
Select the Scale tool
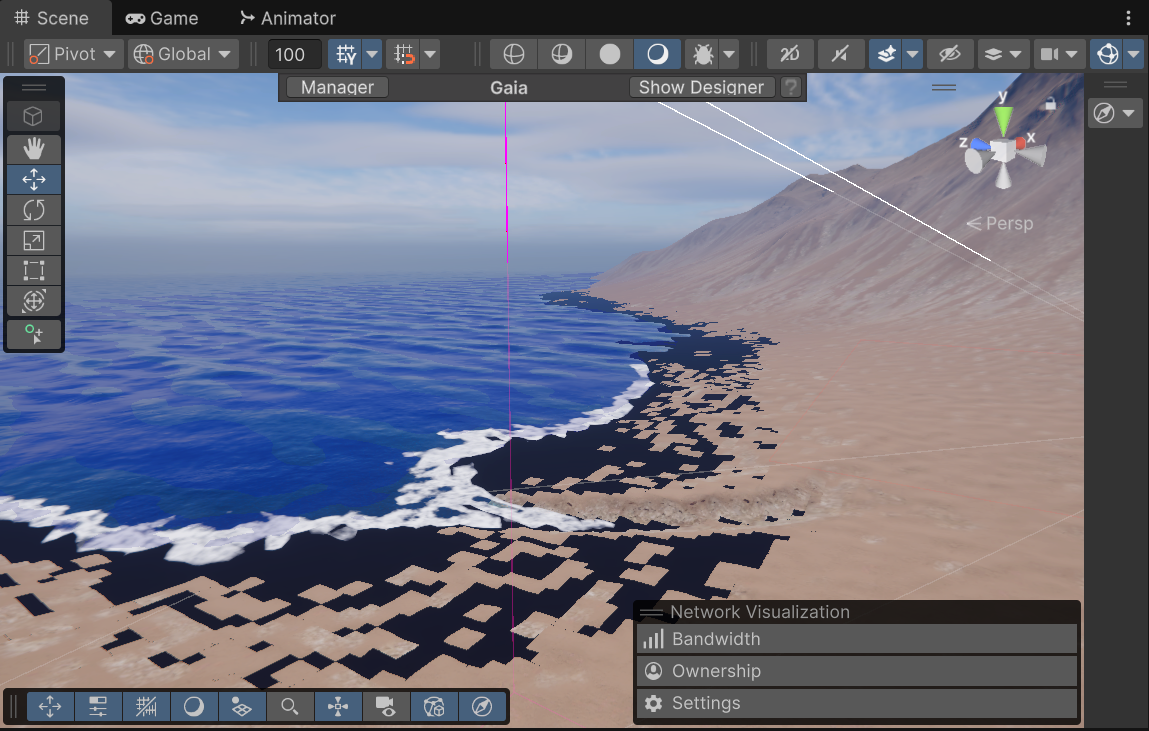(33, 240)
